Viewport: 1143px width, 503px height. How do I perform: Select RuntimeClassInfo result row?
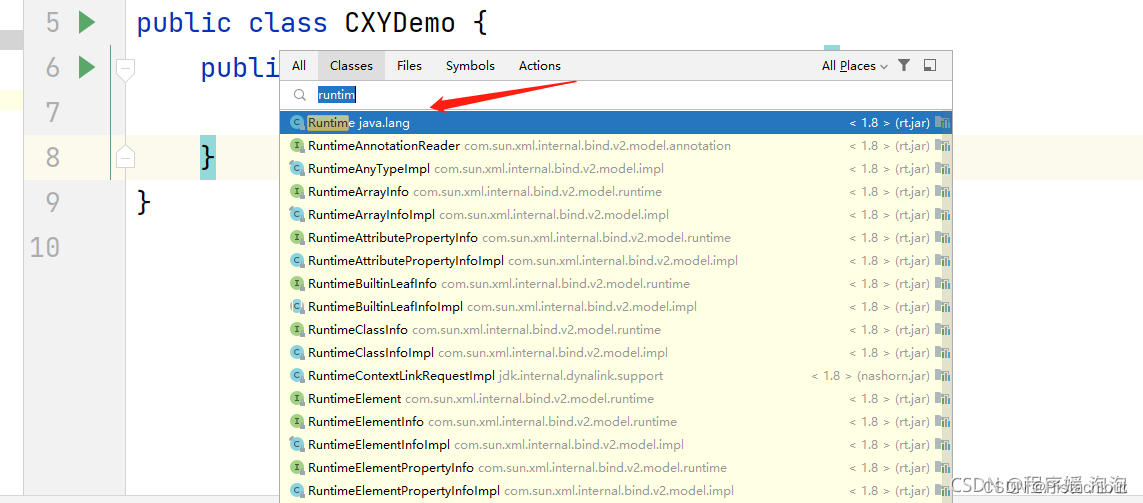616,330
